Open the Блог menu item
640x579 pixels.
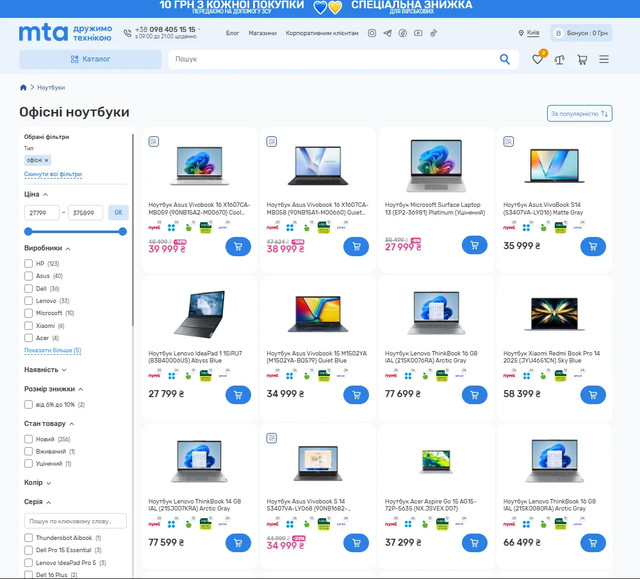232,33
